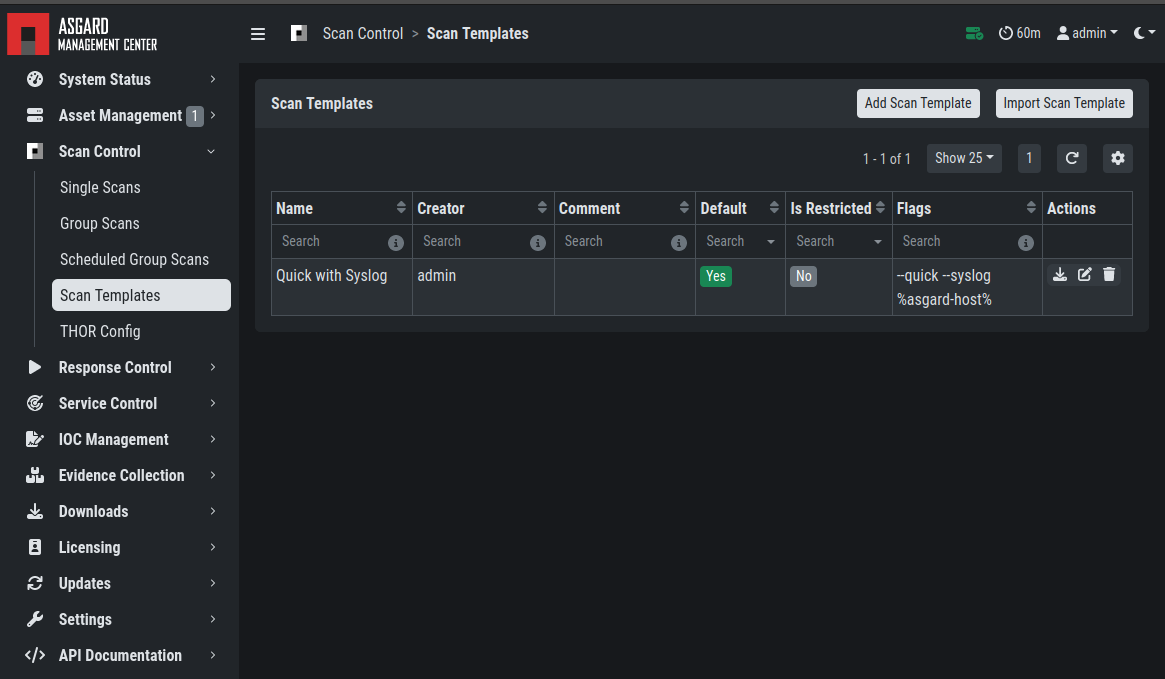Collapse the Scan Control section chevron
Viewport: 1165px width, 679px height.
(x=211, y=152)
